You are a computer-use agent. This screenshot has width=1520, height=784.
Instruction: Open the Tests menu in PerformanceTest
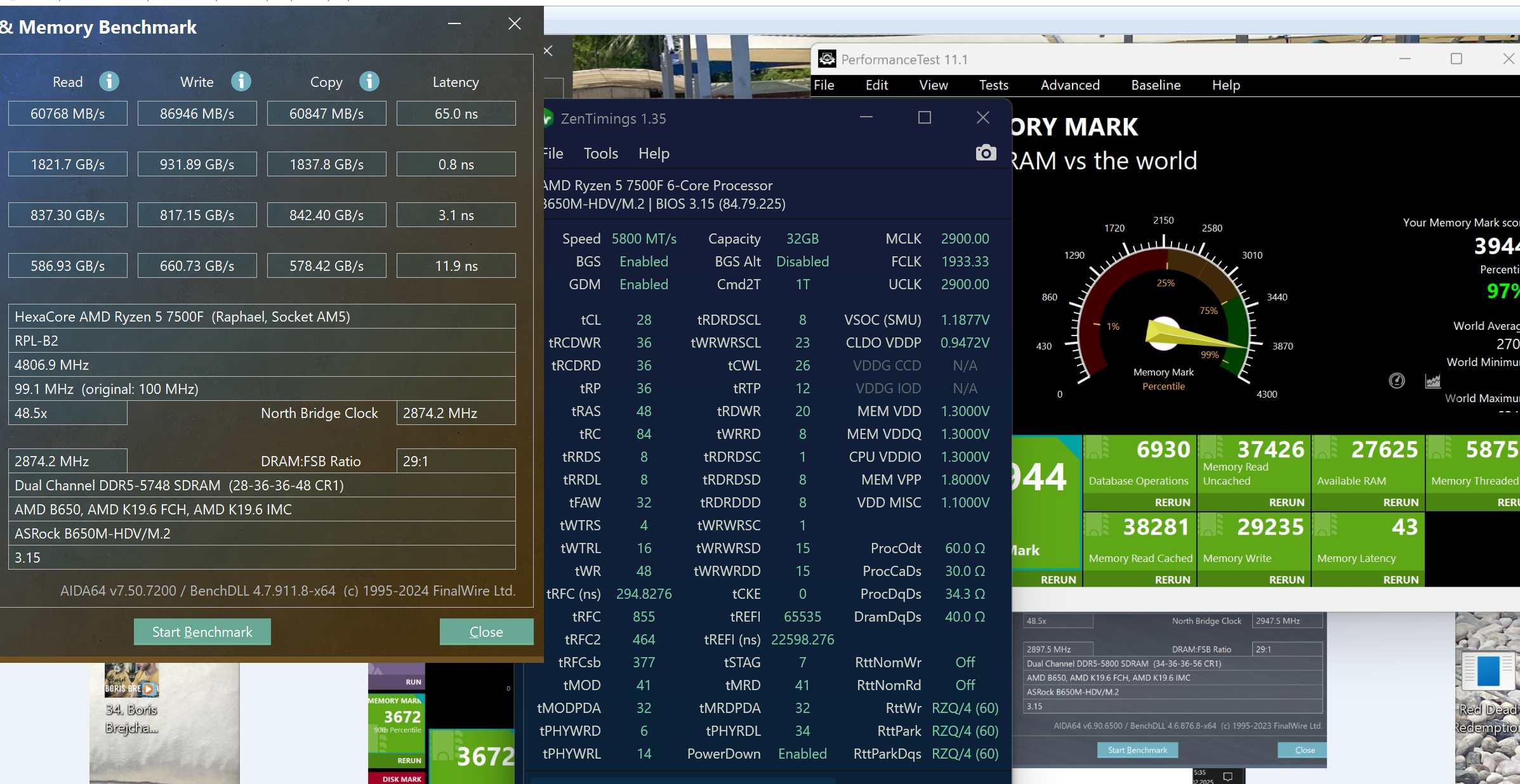click(x=993, y=85)
